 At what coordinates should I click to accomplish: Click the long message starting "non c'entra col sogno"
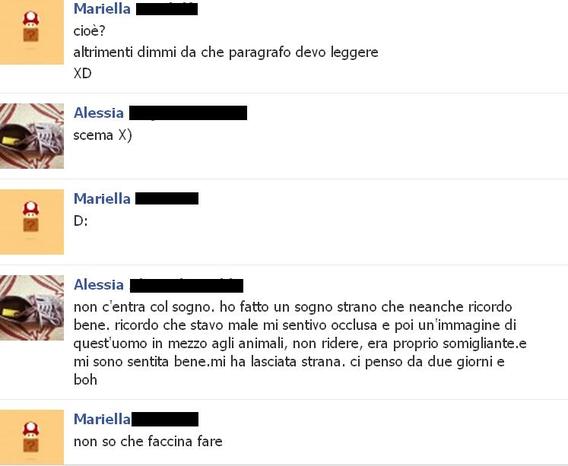point(300,343)
